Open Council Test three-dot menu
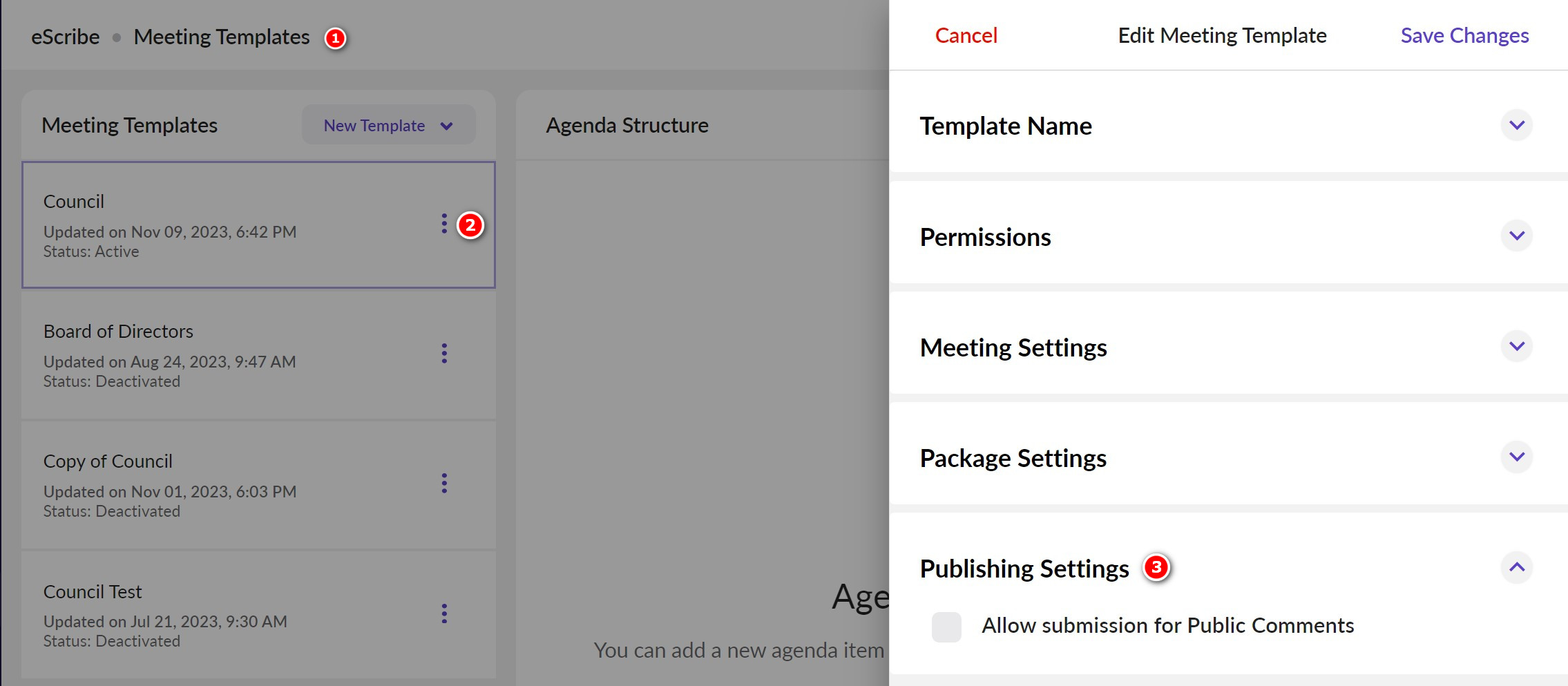The width and height of the screenshot is (1568, 686). click(444, 613)
